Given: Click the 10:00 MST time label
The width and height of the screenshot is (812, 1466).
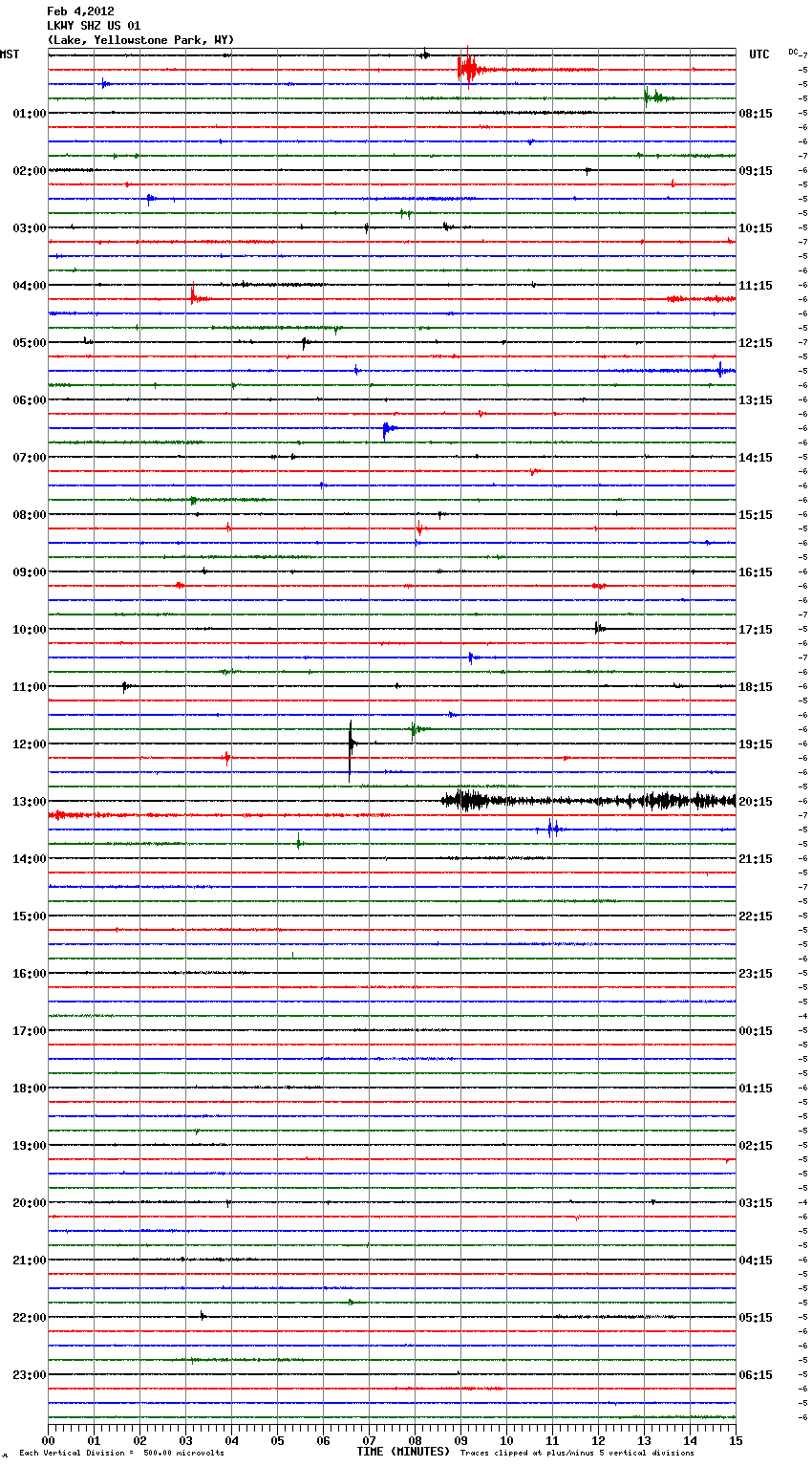Looking at the screenshot, I should [30, 629].
